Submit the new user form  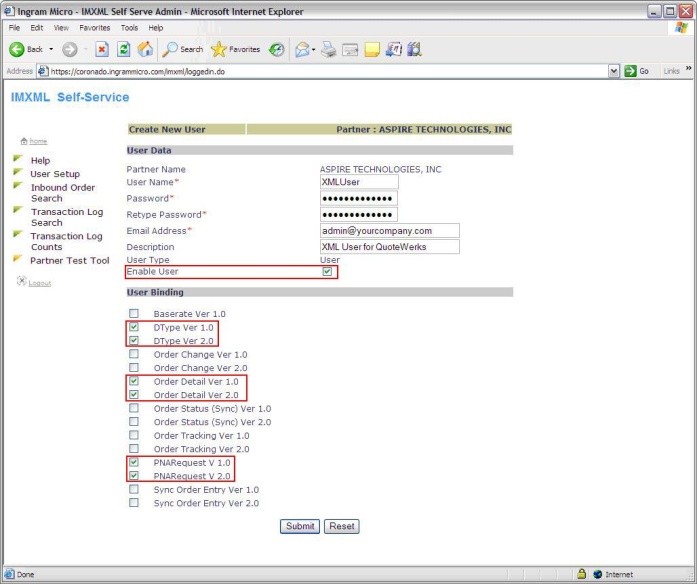(x=300, y=526)
